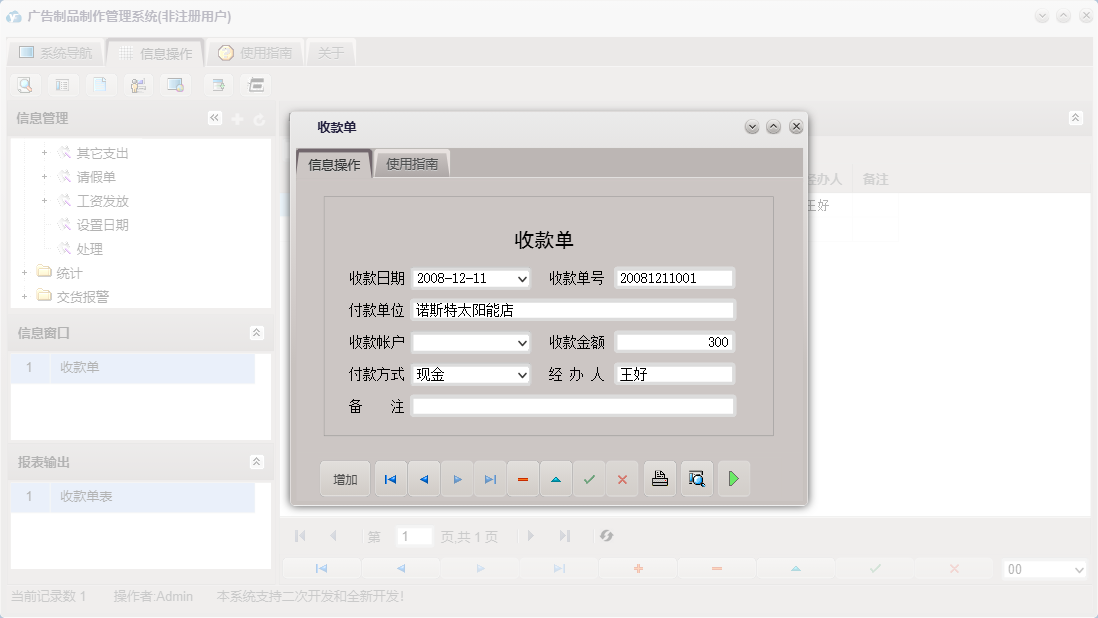The image size is (1098, 618).
Task: Click the refresh icon beside page navigation
Action: tap(606, 536)
